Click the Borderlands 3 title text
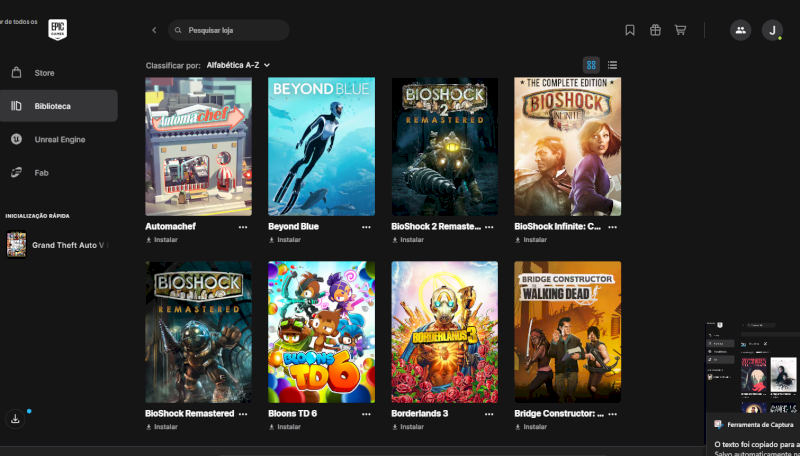 419,414
